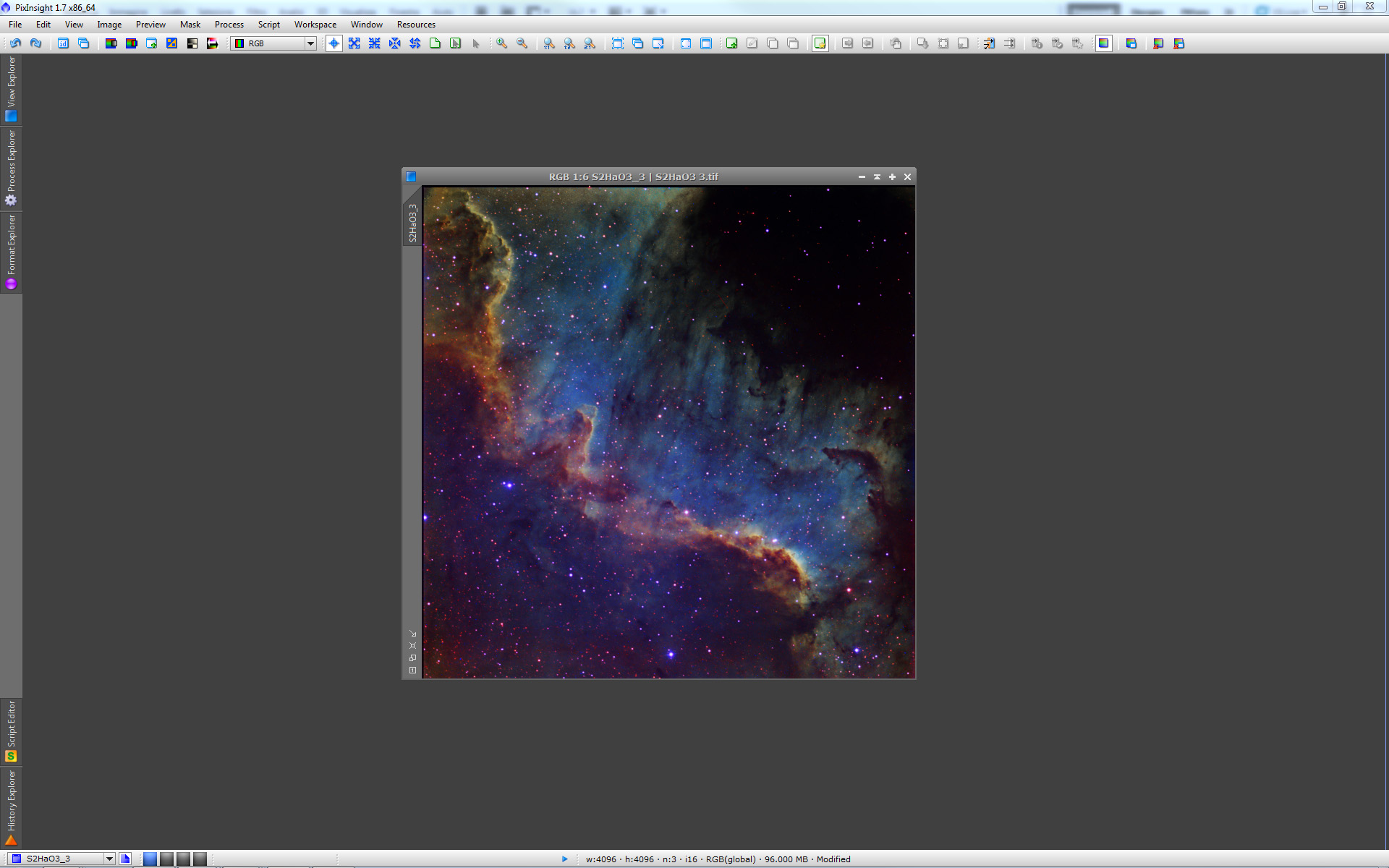Open the S2HaO3_3 view selector dropdown
The height and width of the screenshot is (868, 1389).
[x=62, y=859]
